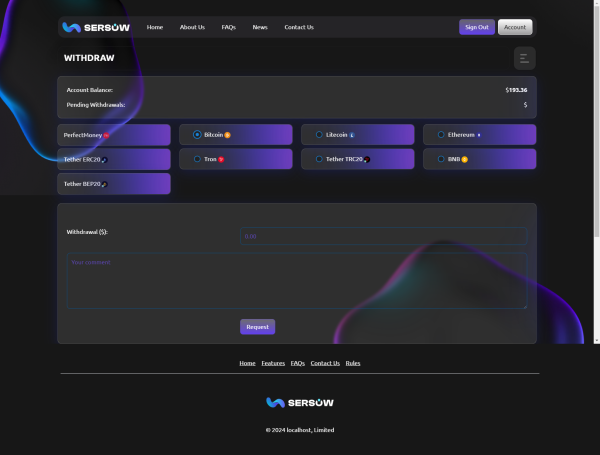This screenshot has width=600, height=455.
Task: Click the WITHDRAW page heading
Action: (89, 58)
